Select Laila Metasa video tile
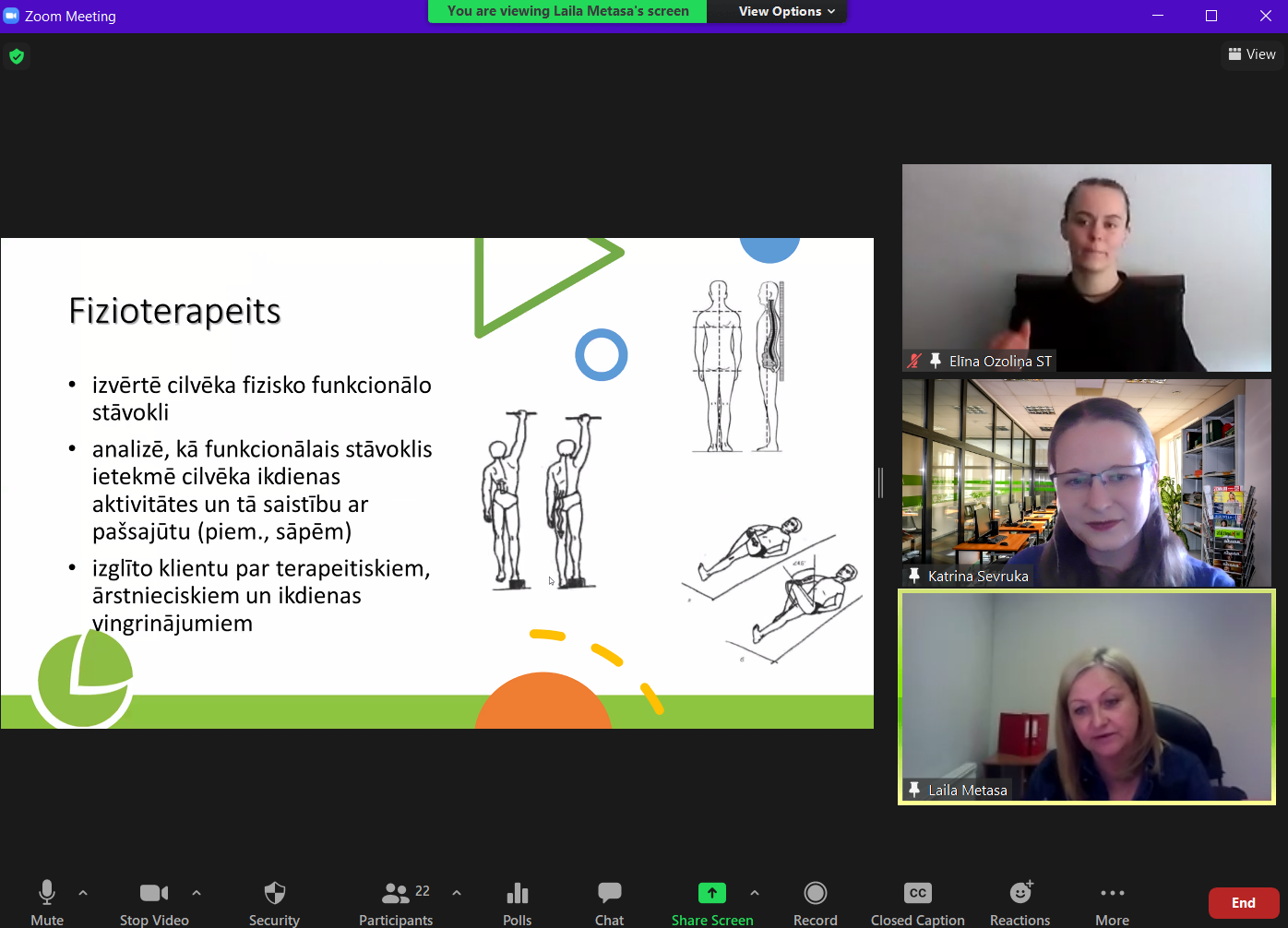The width and height of the screenshot is (1288, 928). click(1087, 696)
